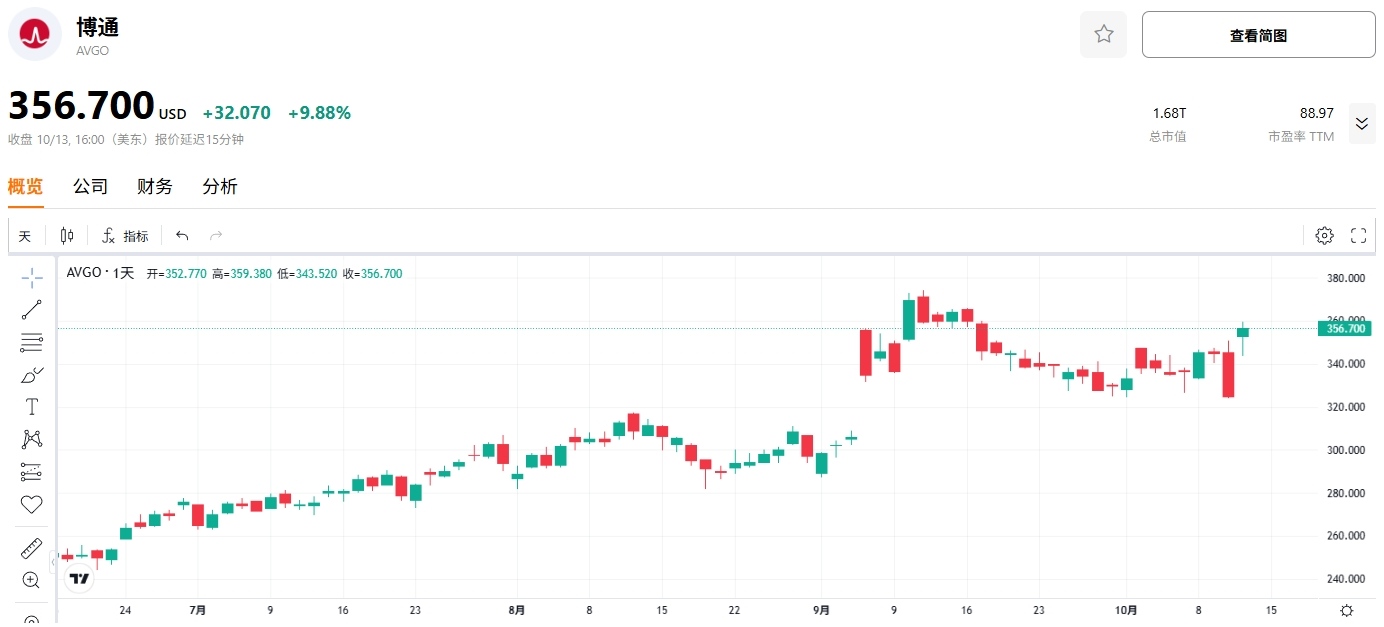
Task: Activate the ruler measure tool
Action: pos(32,548)
